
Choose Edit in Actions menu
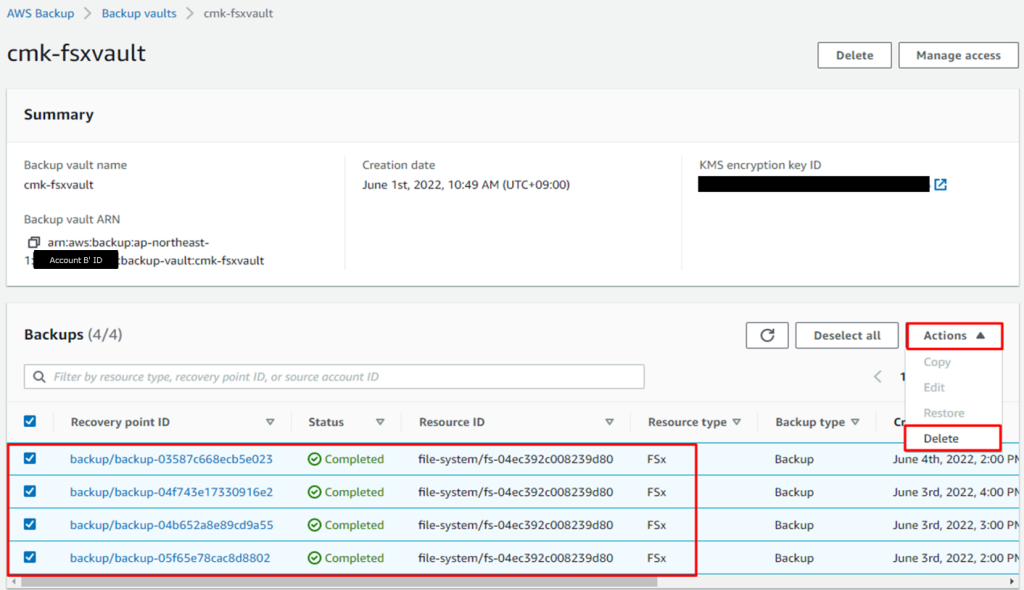[x=934, y=387]
